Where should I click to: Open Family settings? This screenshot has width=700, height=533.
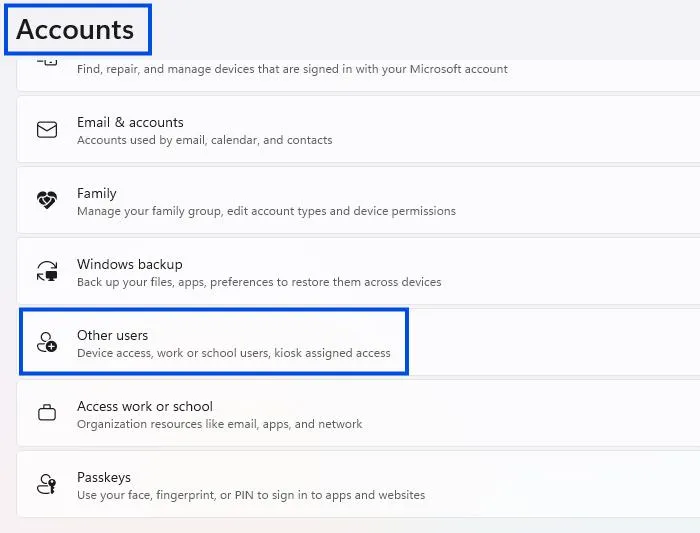(358, 200)
